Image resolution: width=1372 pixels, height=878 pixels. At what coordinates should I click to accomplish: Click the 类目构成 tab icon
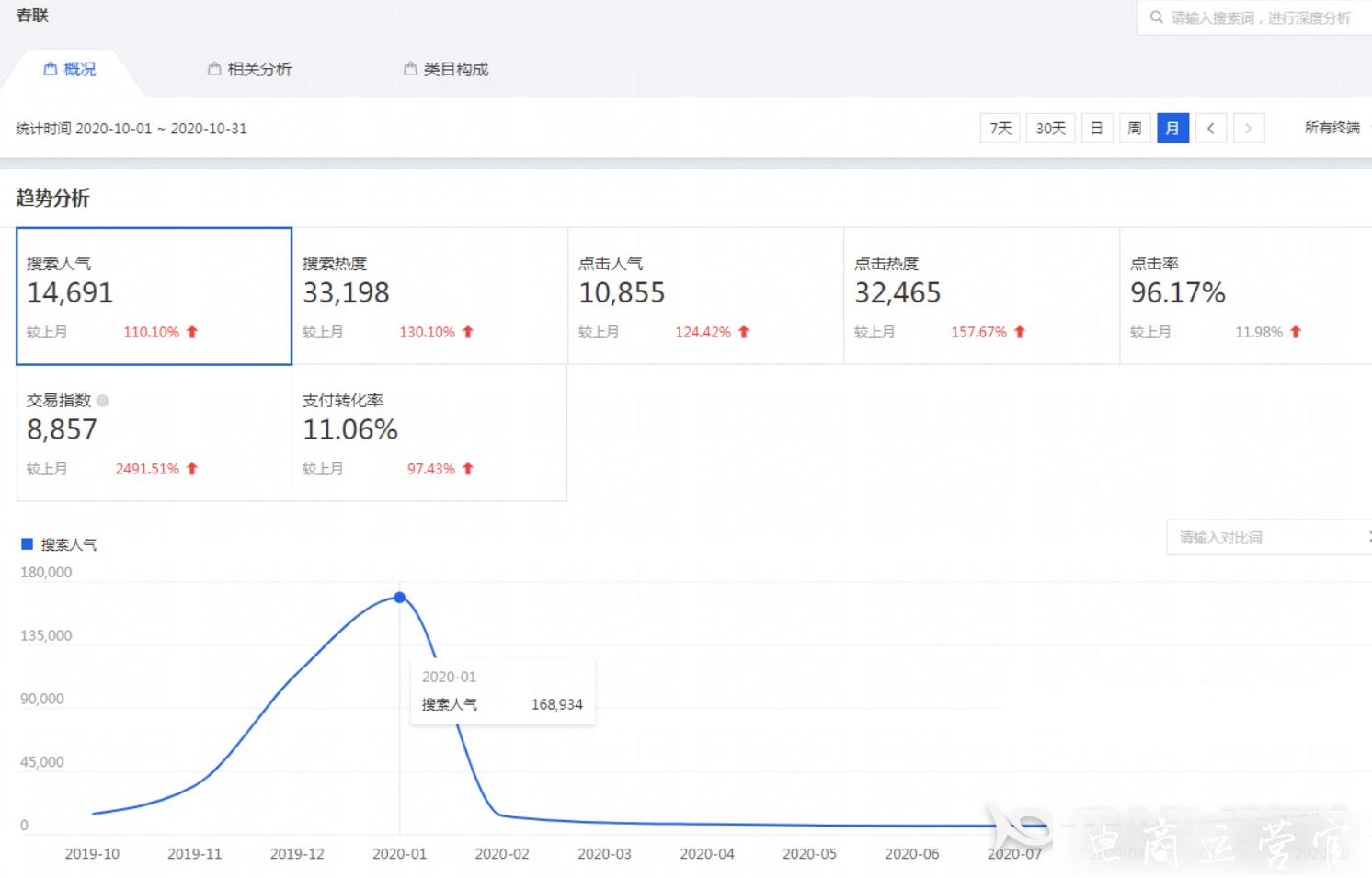[410, 69]
